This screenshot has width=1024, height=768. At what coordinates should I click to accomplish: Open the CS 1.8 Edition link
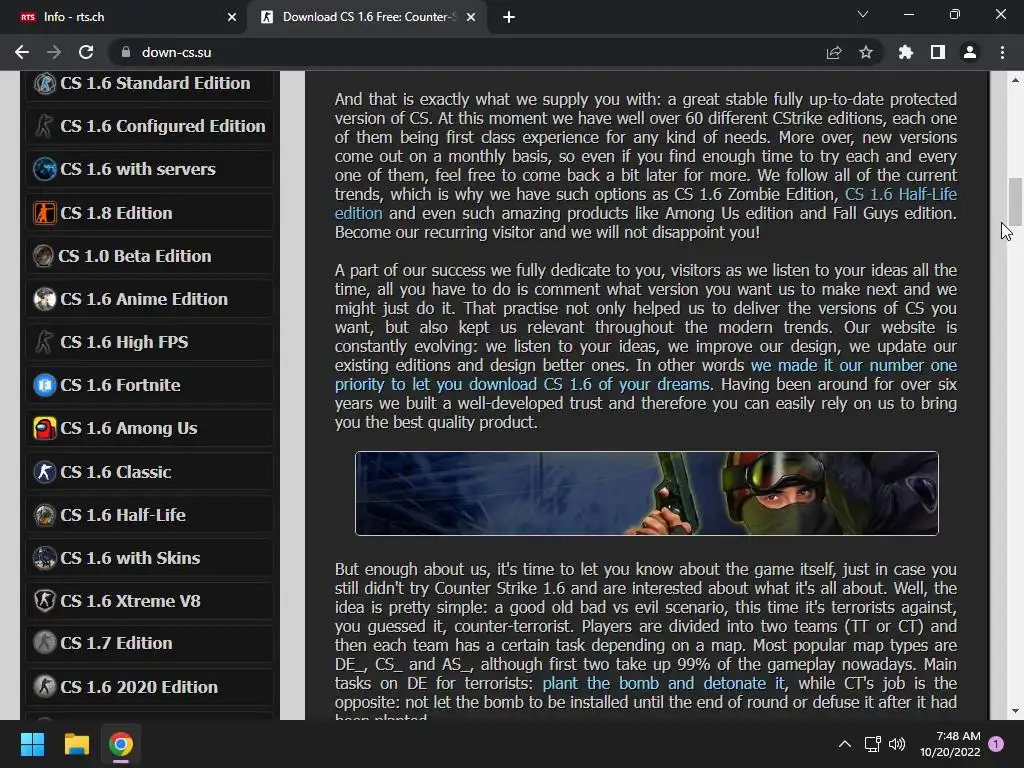point(116,213)
